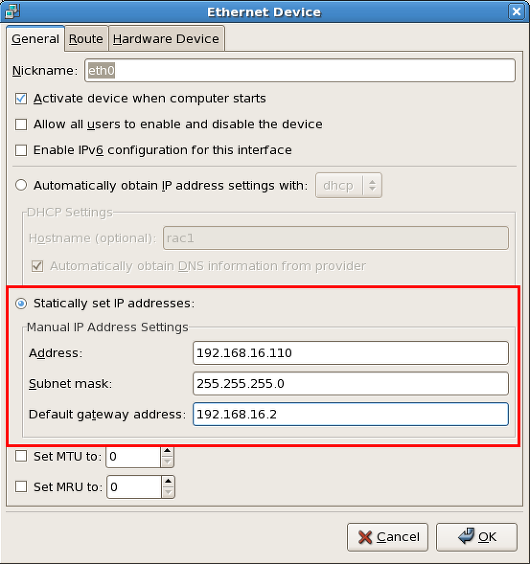Image resolution: width=530 pixels, height=564 pixels.
Task: Click the Default gateway address field
Action: [350, 414]
